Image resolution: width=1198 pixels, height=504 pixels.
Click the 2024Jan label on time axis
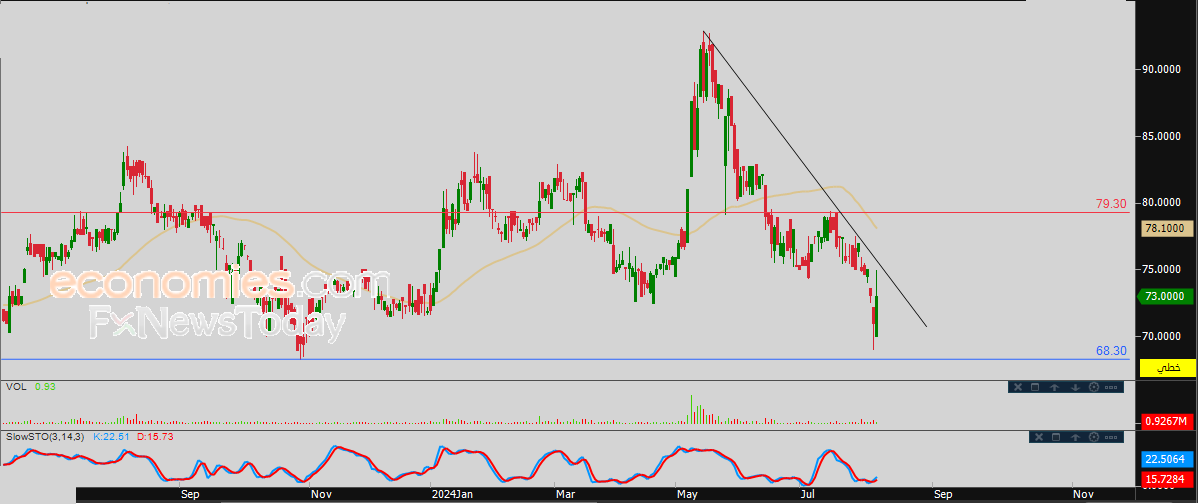pos(452,495)
